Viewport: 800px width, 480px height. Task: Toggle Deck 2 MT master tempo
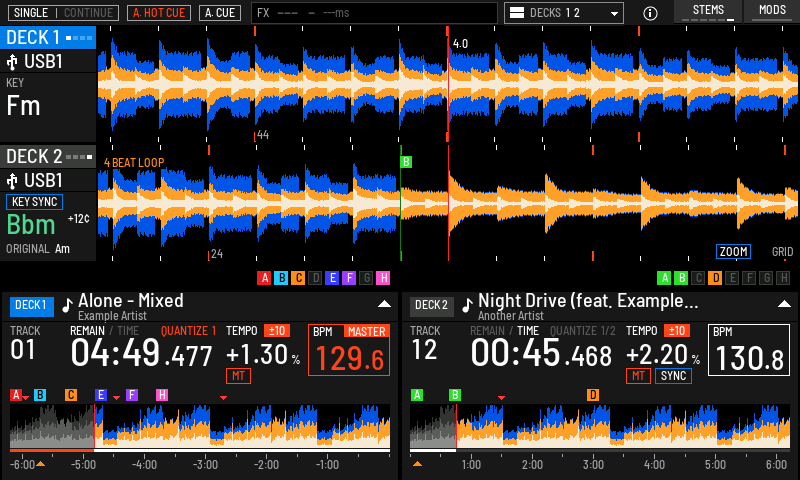[638, 376]
